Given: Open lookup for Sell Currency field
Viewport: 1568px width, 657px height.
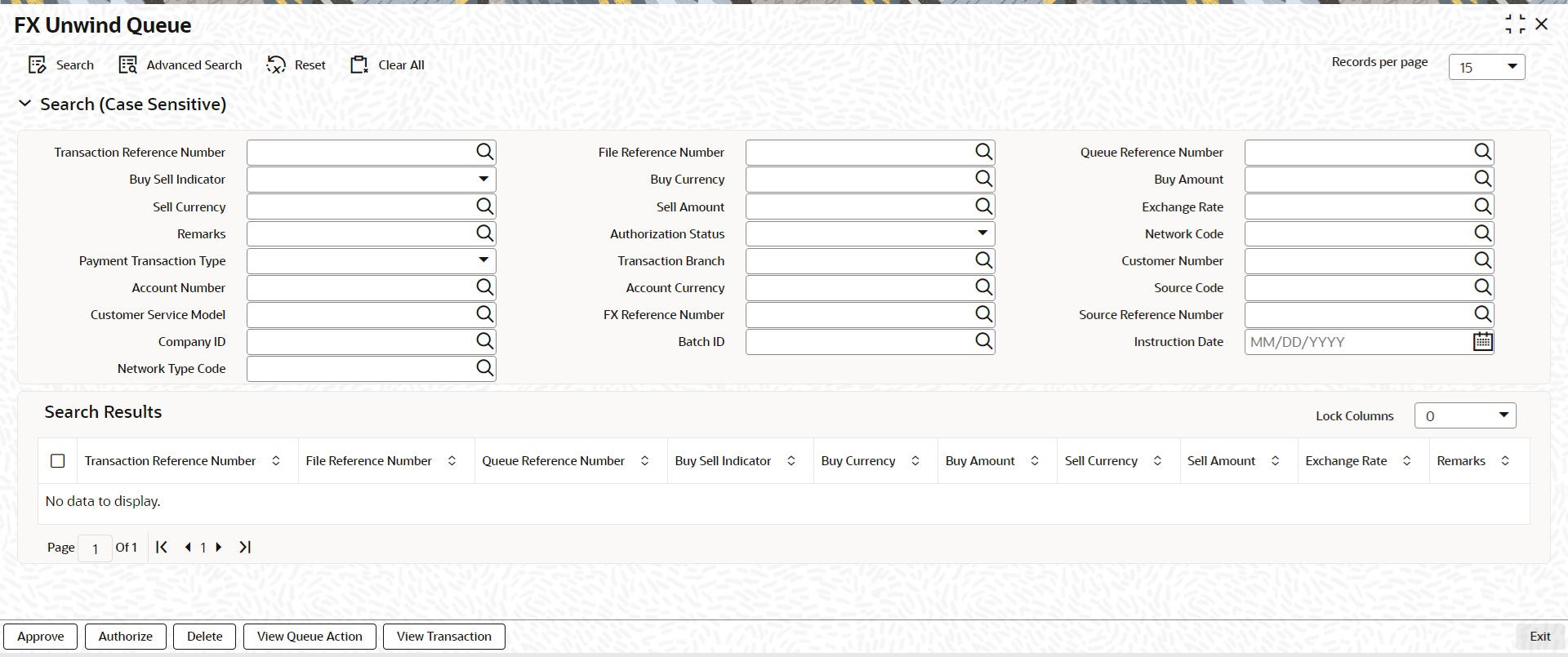Looking at the screenshot, I should pyautogui.click(x=485, y=206).
